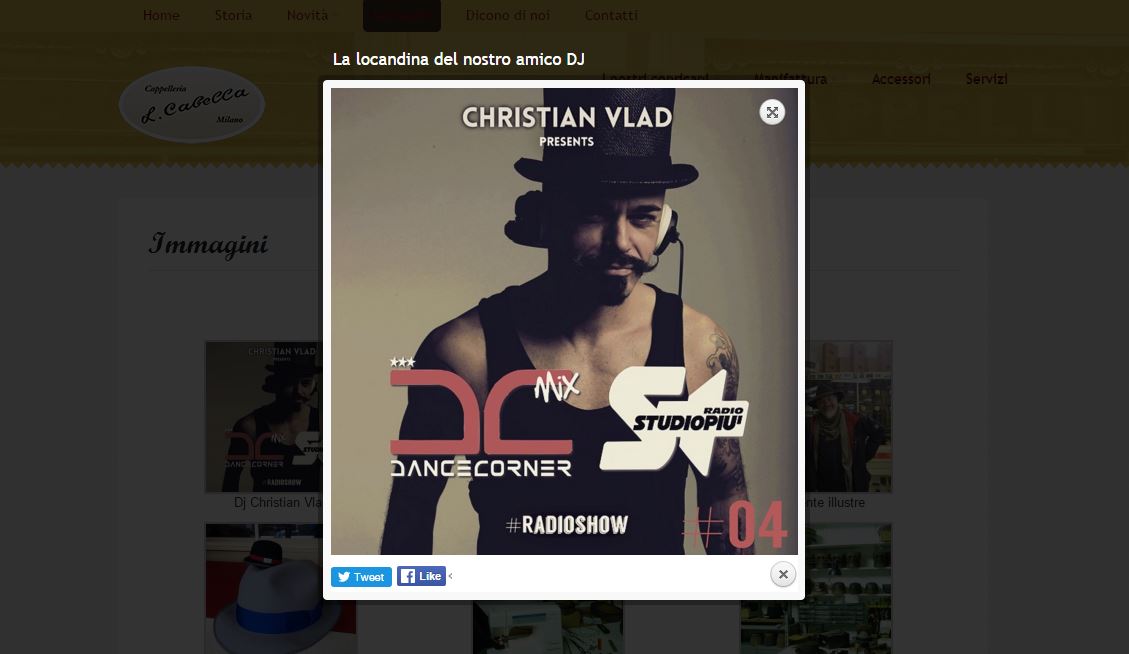1129x654 pixels.
Task: Select the highlighted active navigation tab
Action: click(402, 15)
